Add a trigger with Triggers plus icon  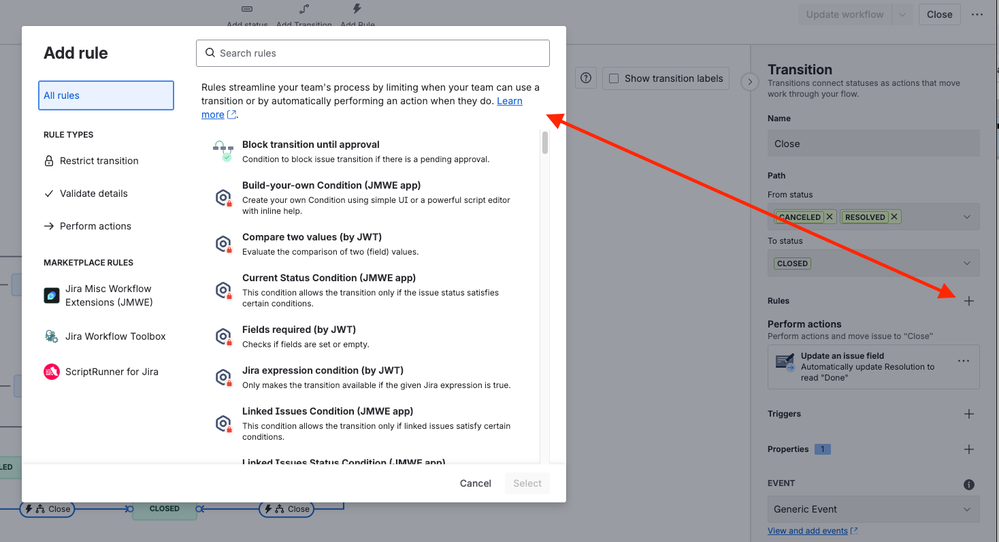[x=968, y=414]
